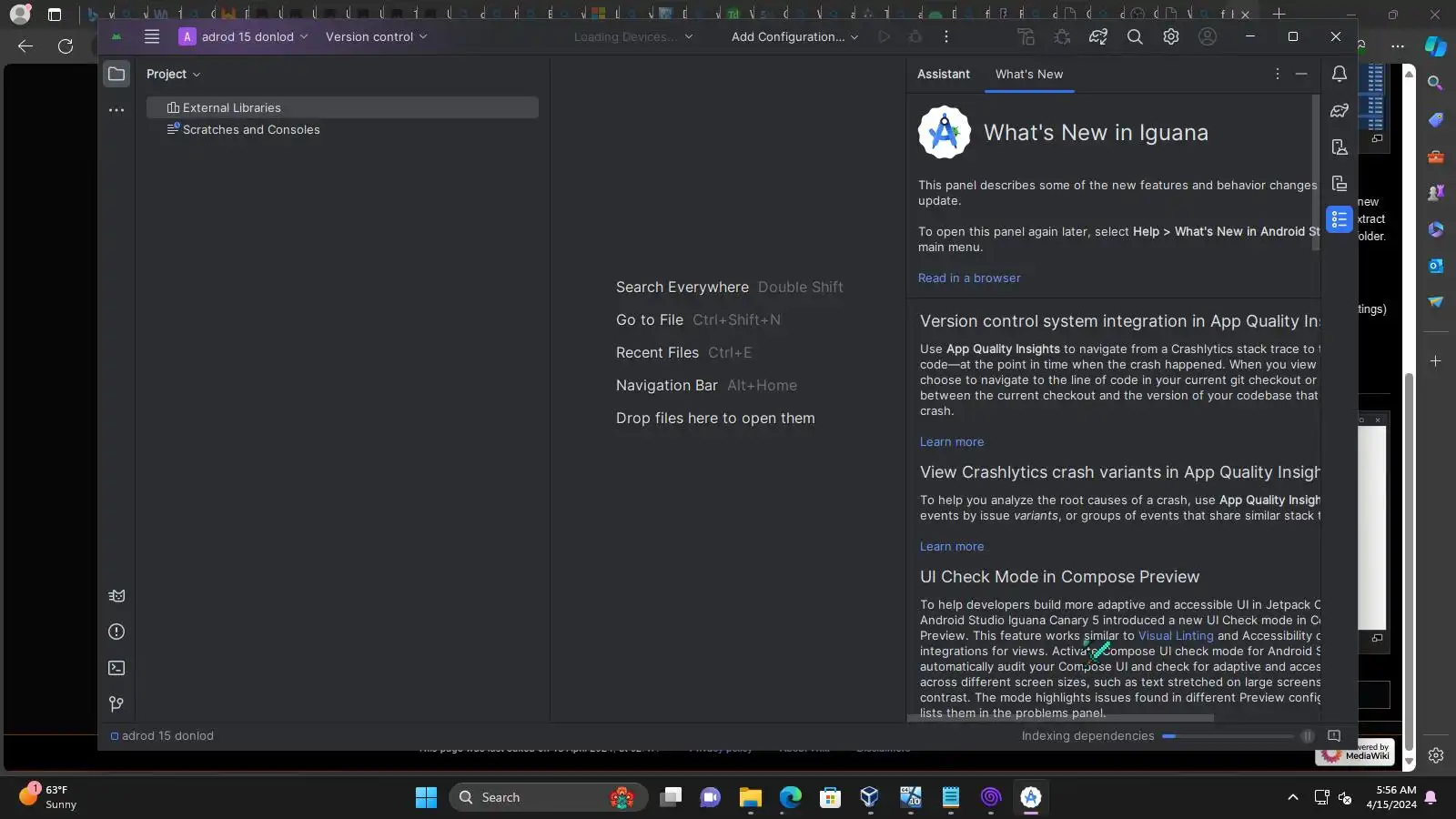
Task: Click the Run button in the toolbar
Action: [x=884, y=36]
